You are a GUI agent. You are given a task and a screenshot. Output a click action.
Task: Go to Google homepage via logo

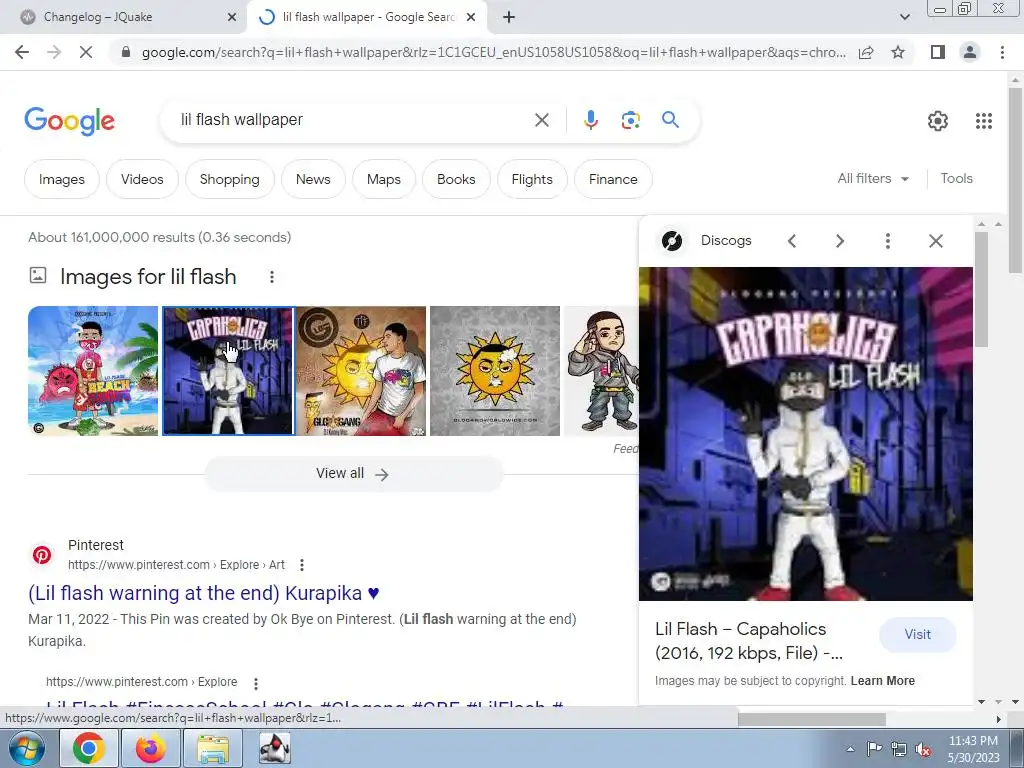click(x=69, y=121)
